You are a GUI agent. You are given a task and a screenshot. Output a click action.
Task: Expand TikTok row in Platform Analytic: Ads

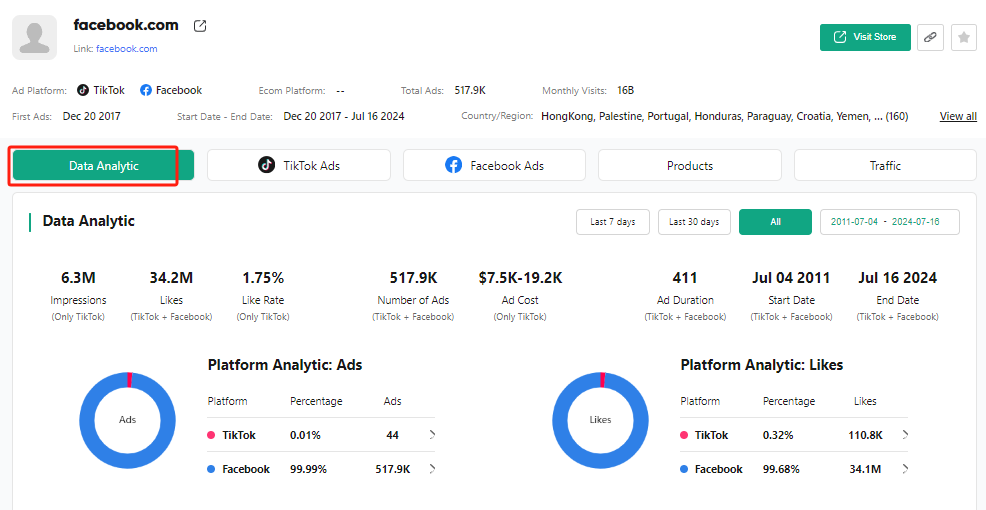point(432,435)
